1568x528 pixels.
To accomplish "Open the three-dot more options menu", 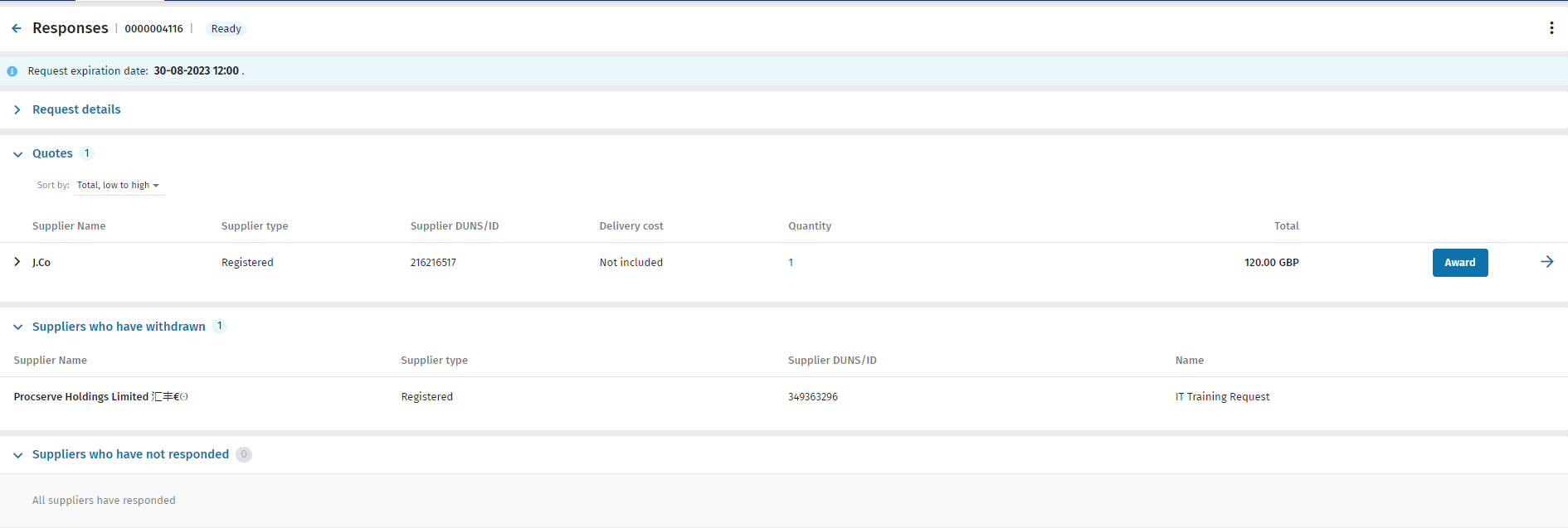I will [1551, 28].
